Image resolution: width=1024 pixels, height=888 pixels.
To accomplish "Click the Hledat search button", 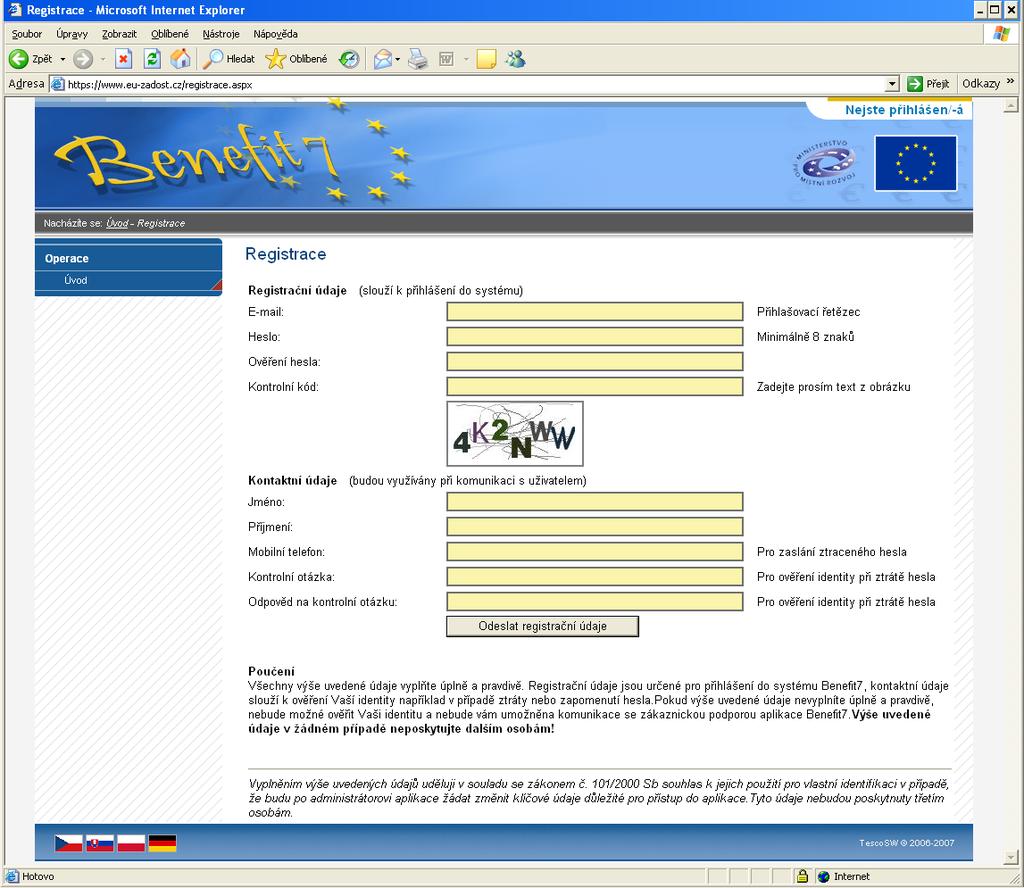I will (x=229, y=59).
